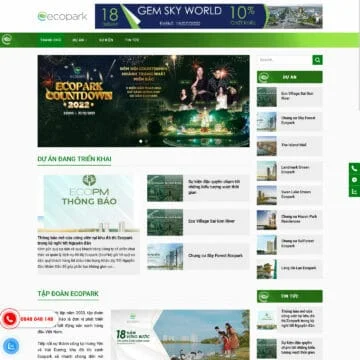
Task: Open Chung cư Sky Forest Ecopark link in main list
Action: pos(215,256)
